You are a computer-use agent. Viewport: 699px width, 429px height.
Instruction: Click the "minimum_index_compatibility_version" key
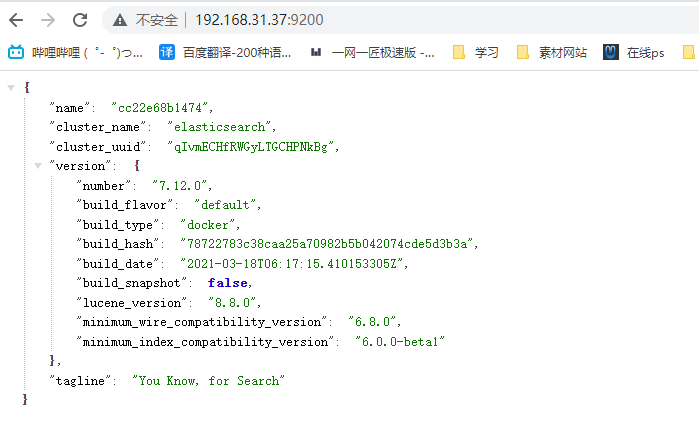point(205,342)
